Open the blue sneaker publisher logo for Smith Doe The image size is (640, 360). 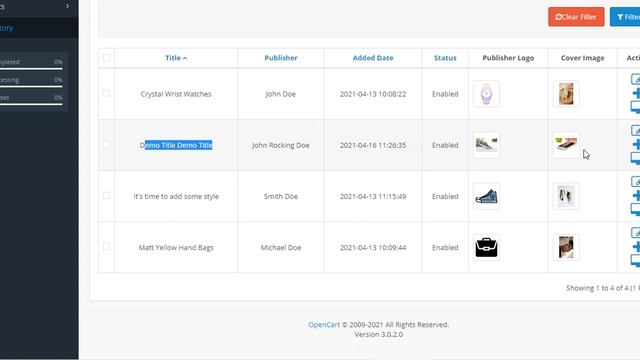[487, 196]
